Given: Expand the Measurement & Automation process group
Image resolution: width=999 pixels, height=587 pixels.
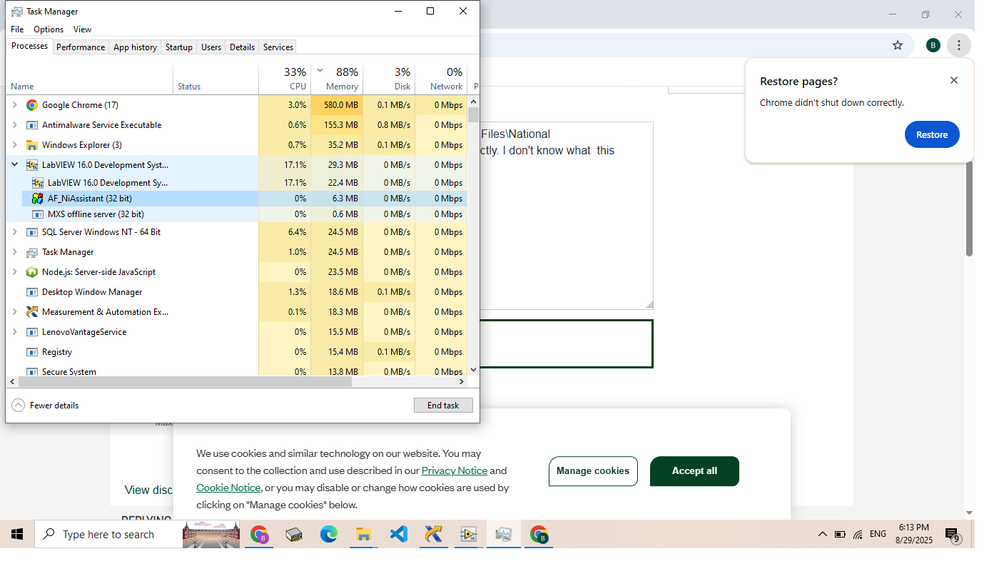Looking at the screenshot, I should (x=15, y=312).
